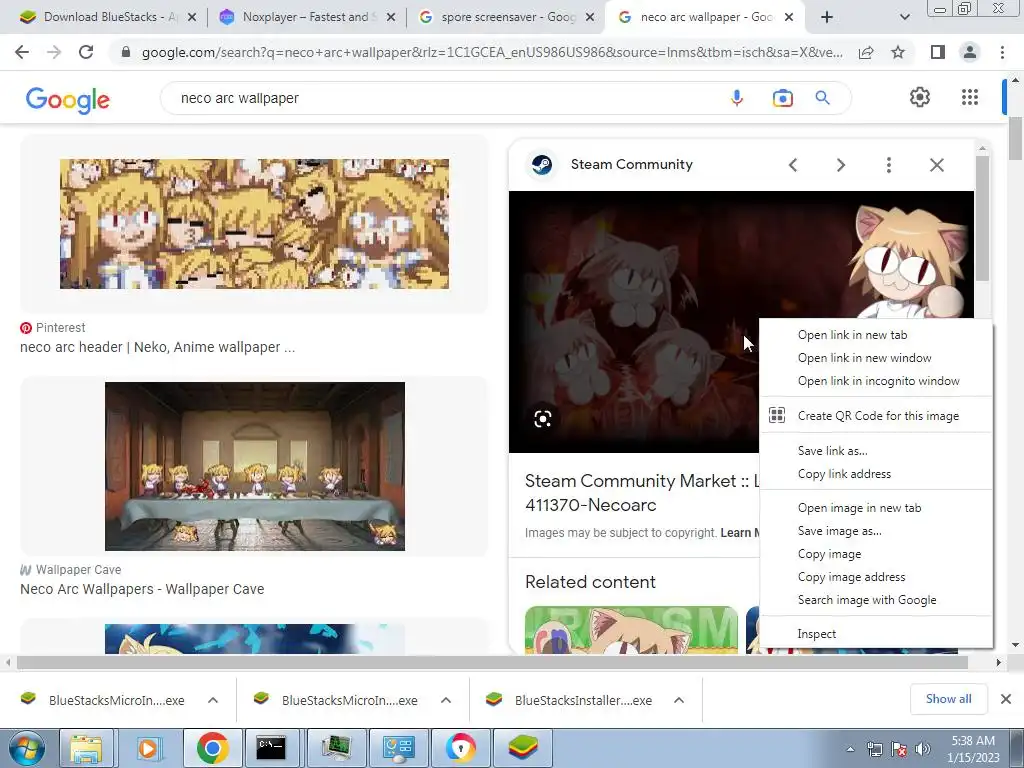Choose Inspect from context menu
The width and height of the screenshot is (1024, 768).
(x=876, y=633)
